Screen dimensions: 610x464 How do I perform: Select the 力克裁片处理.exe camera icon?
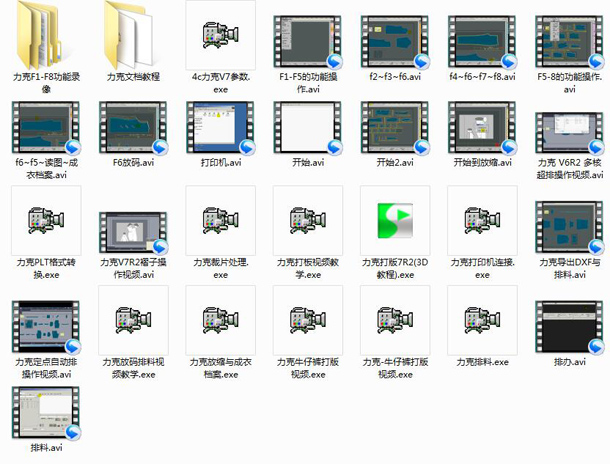click(220, 221)
